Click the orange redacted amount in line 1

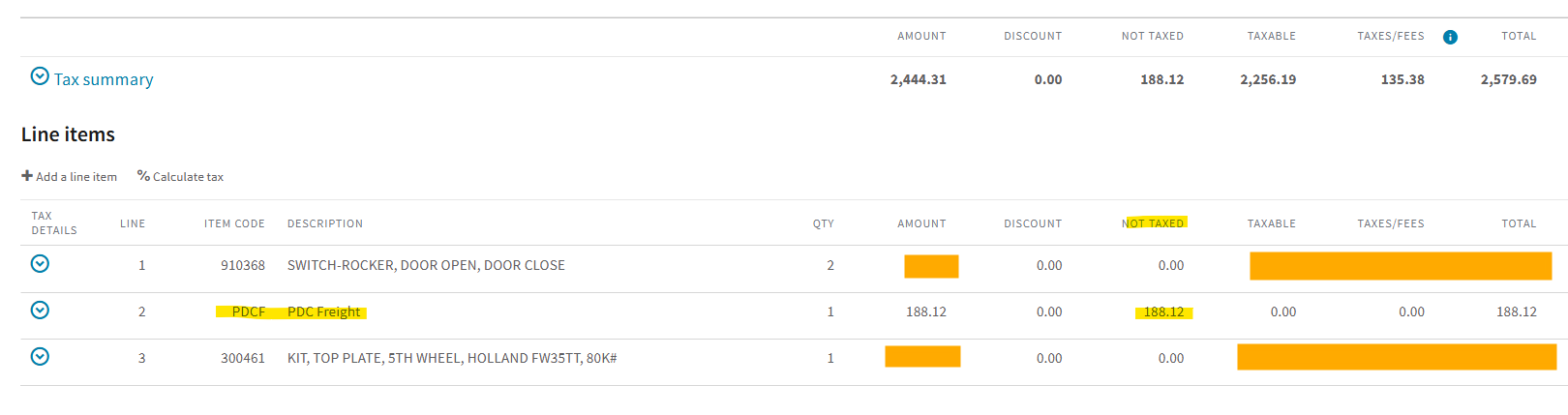click(x=931, y=266)
